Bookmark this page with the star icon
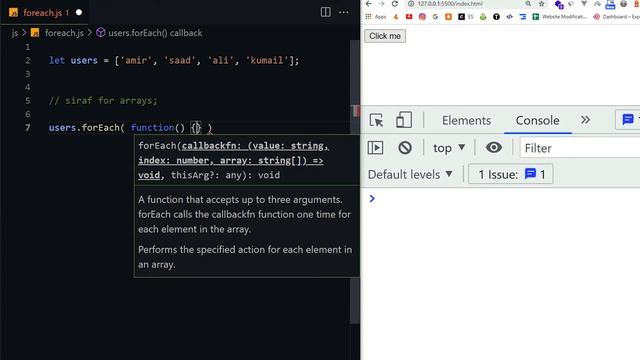Image resolution: width=640 pixels, height=360 pixels. [x=541, y=4]
